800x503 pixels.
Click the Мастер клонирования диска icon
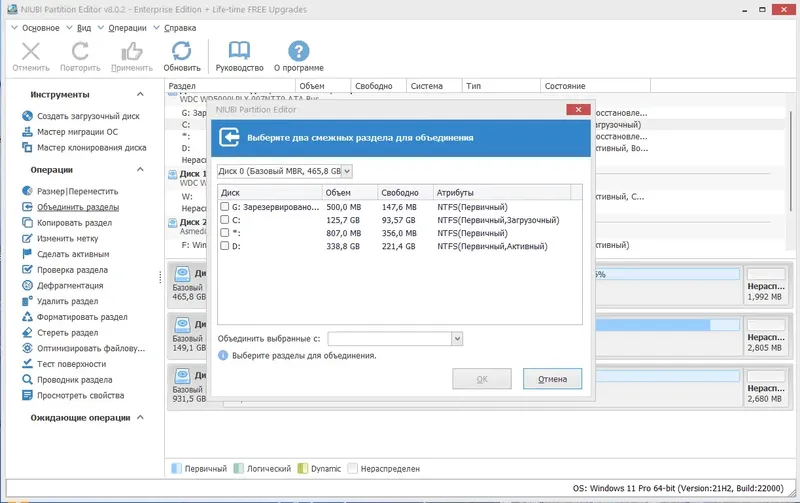tap(27, 147)
